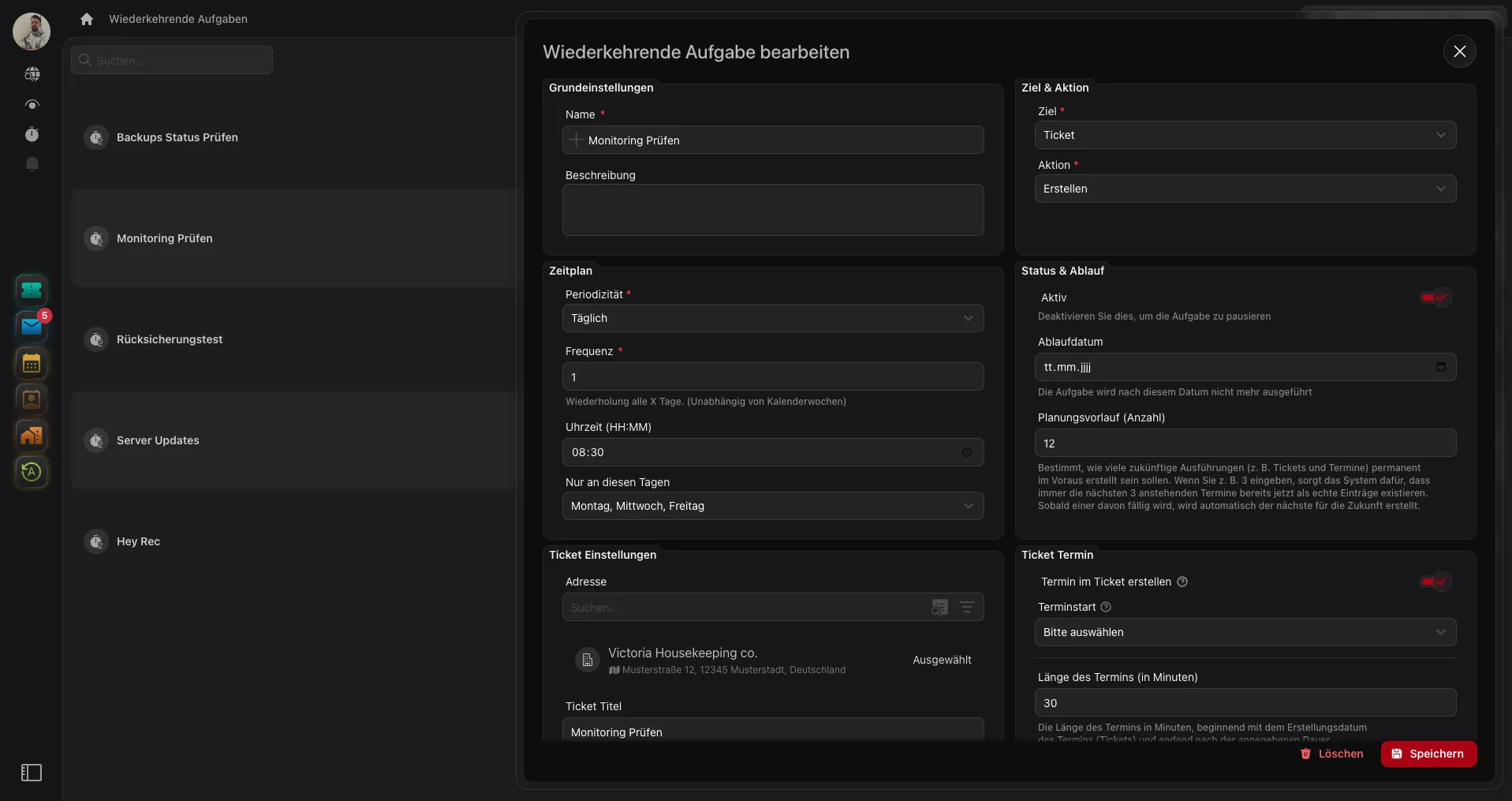Screen dimensions: 1512x801
Task: Click the home icon in breadcrumb
Action: 87,19
